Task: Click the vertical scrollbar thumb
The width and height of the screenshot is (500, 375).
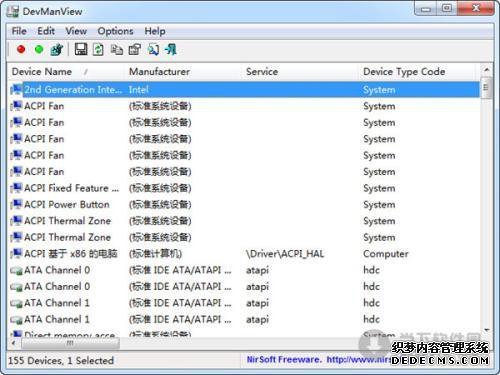Action: click(487, 88)
